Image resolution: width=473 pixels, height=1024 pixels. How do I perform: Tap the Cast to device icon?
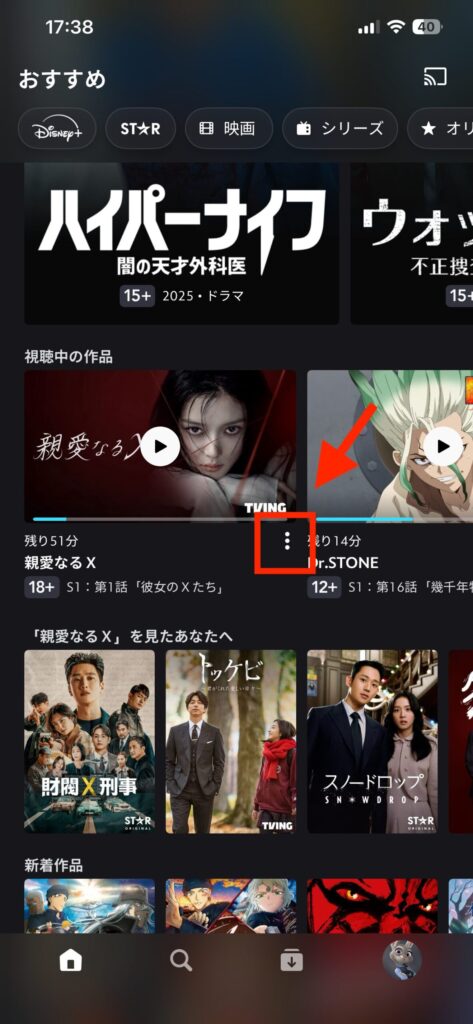pos(434,78)
